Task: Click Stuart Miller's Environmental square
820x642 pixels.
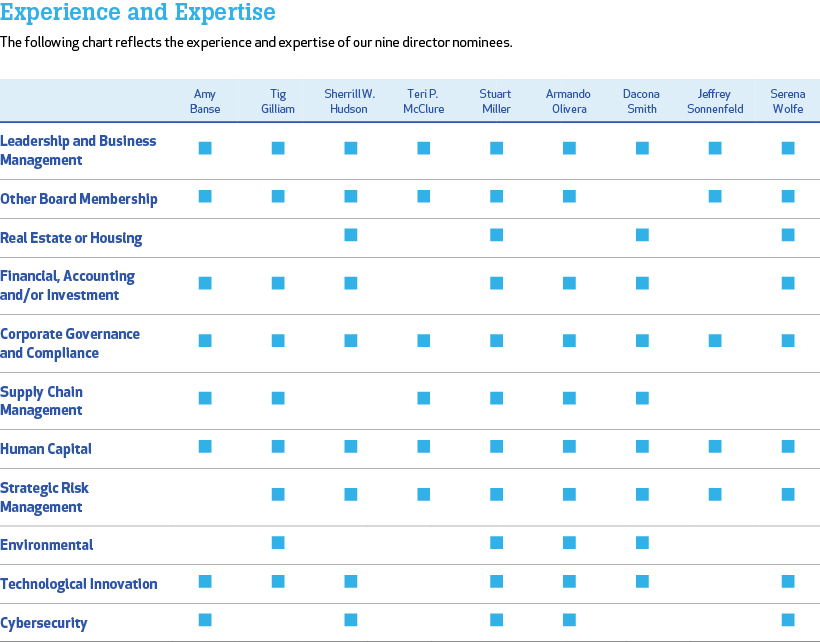Action: tap(496, 543)
